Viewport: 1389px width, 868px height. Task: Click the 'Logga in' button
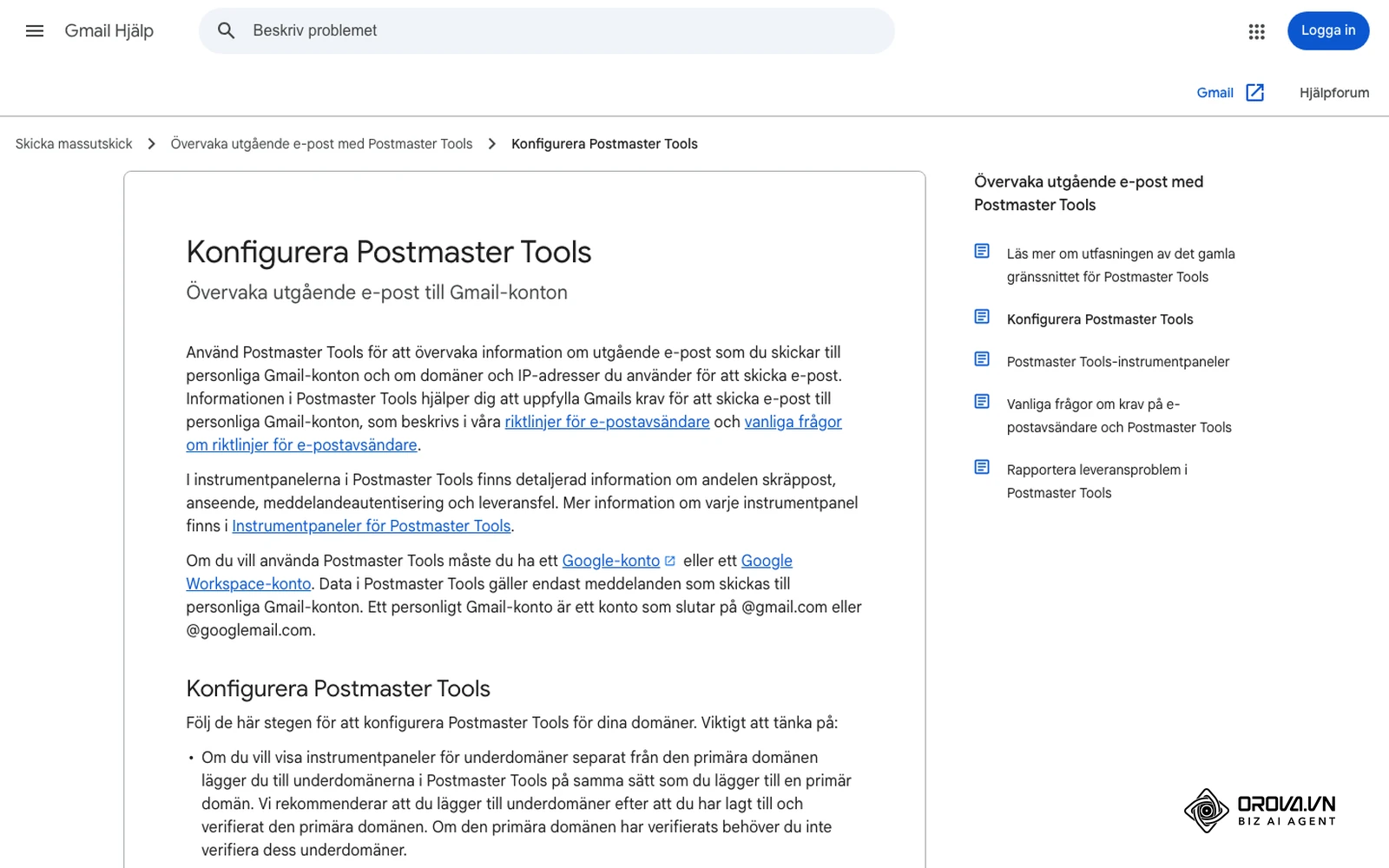pyautogui.click(x=1327, y=30)
